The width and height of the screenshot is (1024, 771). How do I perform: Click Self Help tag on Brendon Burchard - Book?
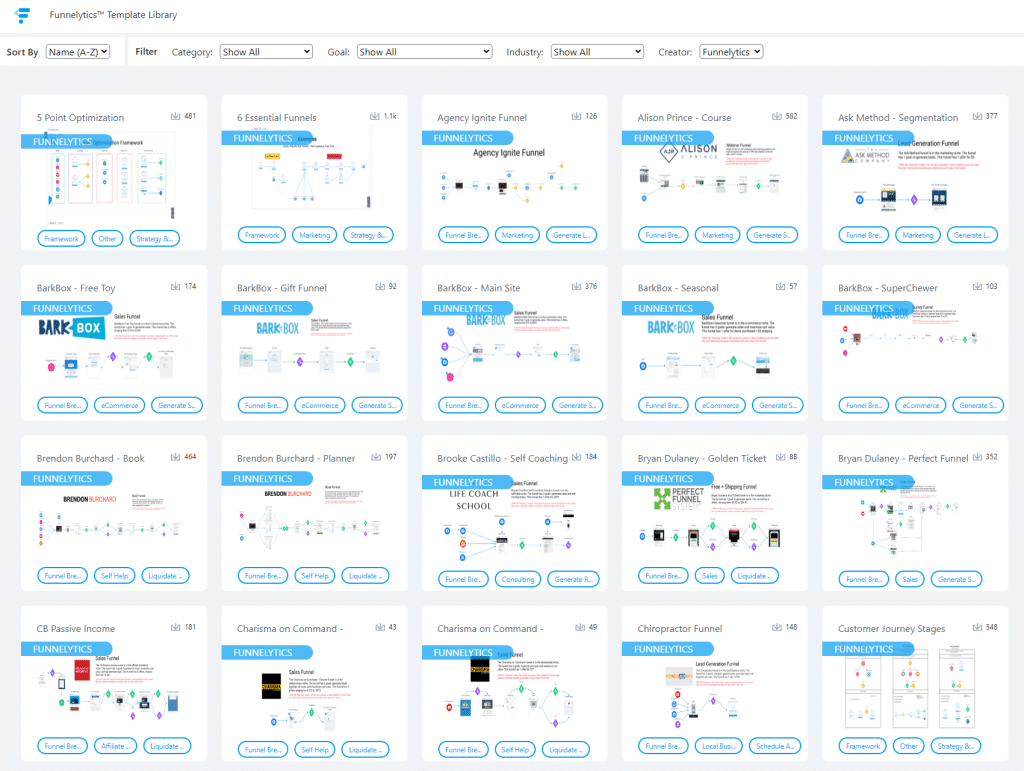tap(115, 576)
